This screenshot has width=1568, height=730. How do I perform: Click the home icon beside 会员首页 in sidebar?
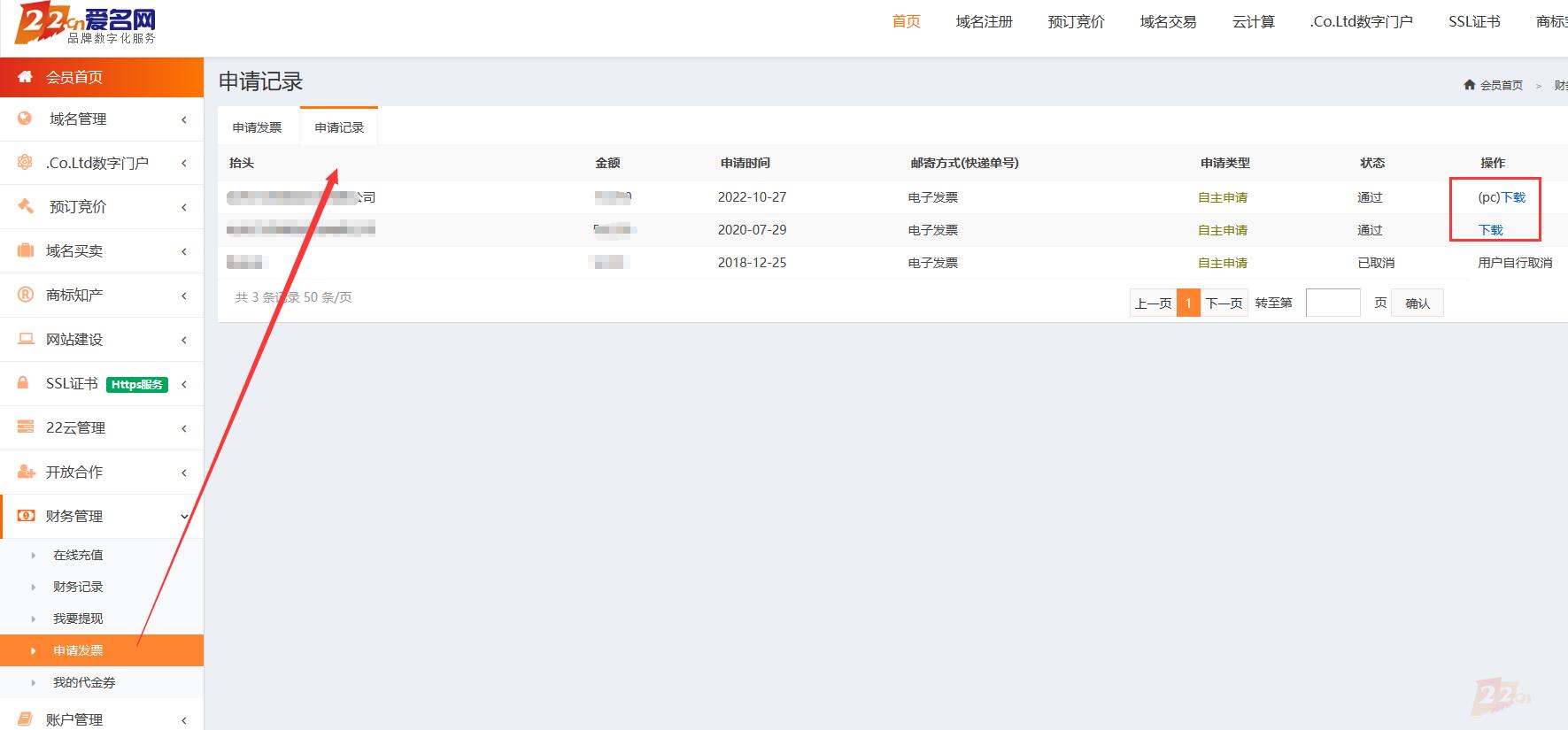point(25,77)
